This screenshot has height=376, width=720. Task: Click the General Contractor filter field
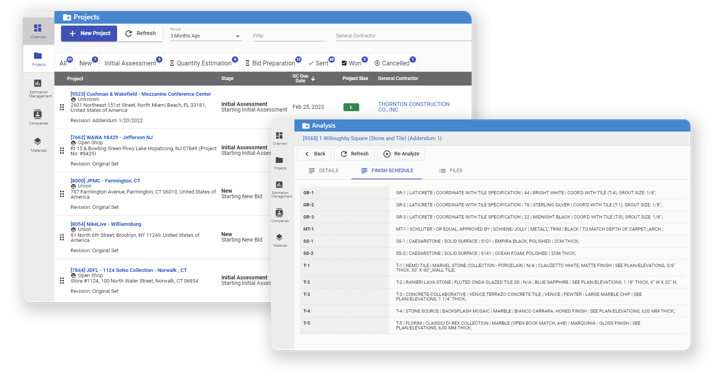403,36
